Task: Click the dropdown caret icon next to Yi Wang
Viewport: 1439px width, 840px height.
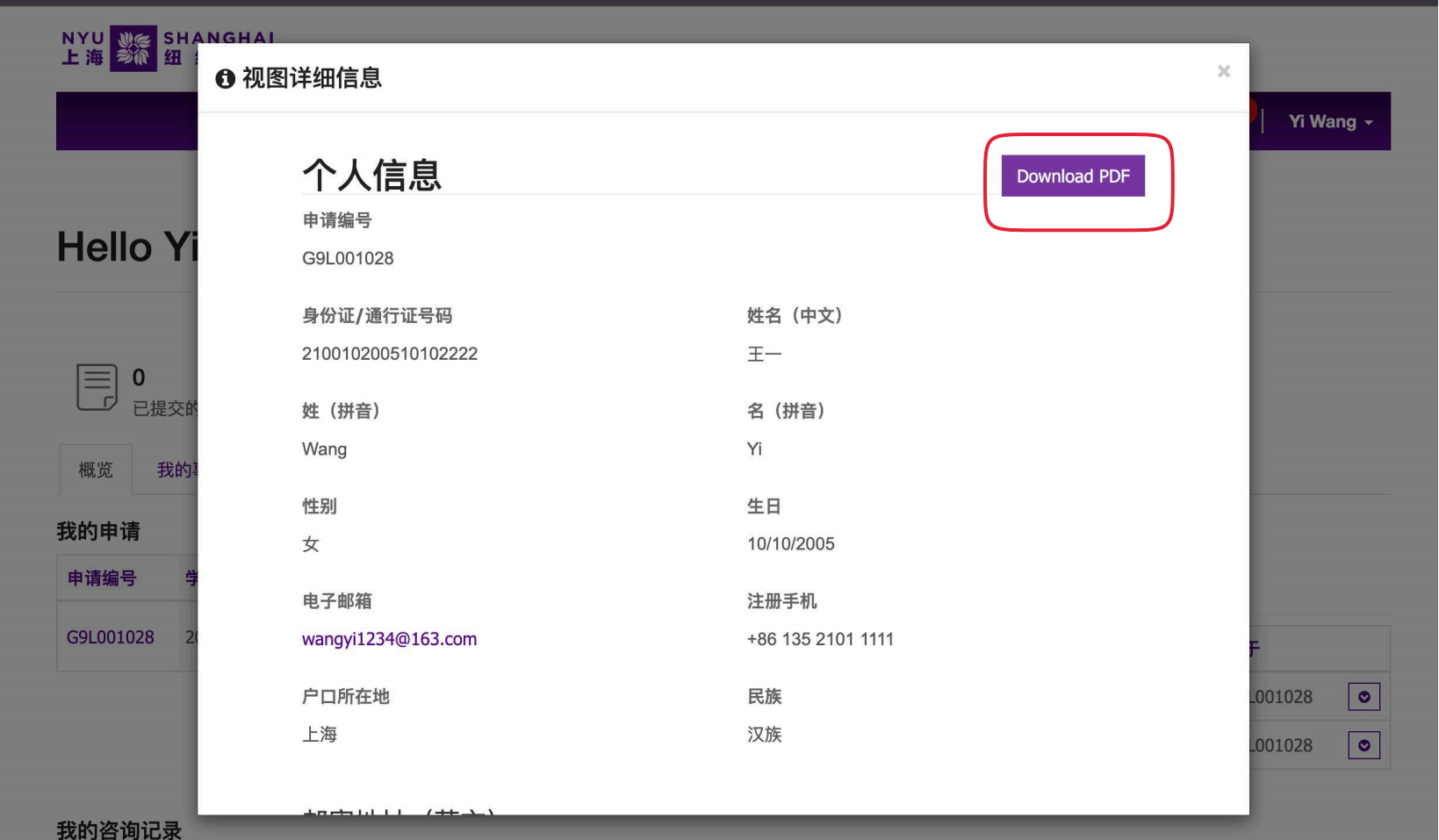Action: (x=1370, y=123)
